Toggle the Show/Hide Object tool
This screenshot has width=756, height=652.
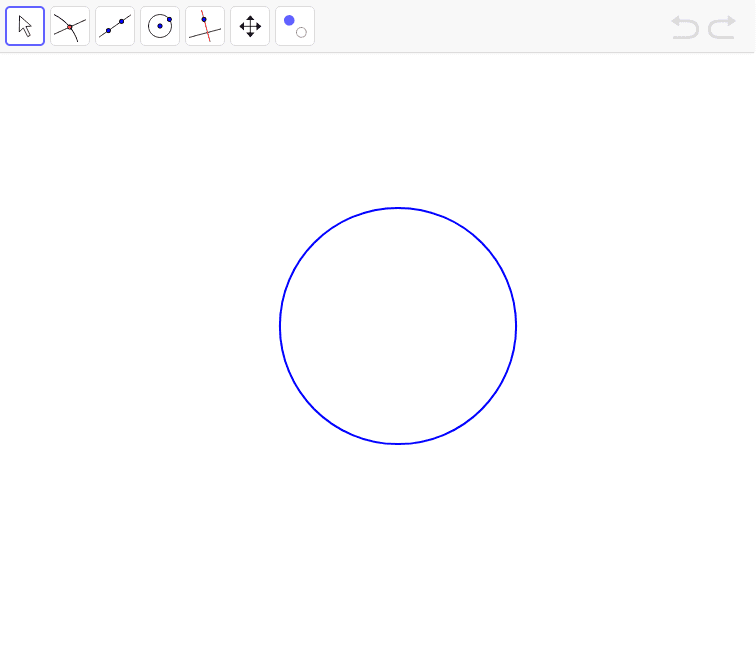click(295, 26)
